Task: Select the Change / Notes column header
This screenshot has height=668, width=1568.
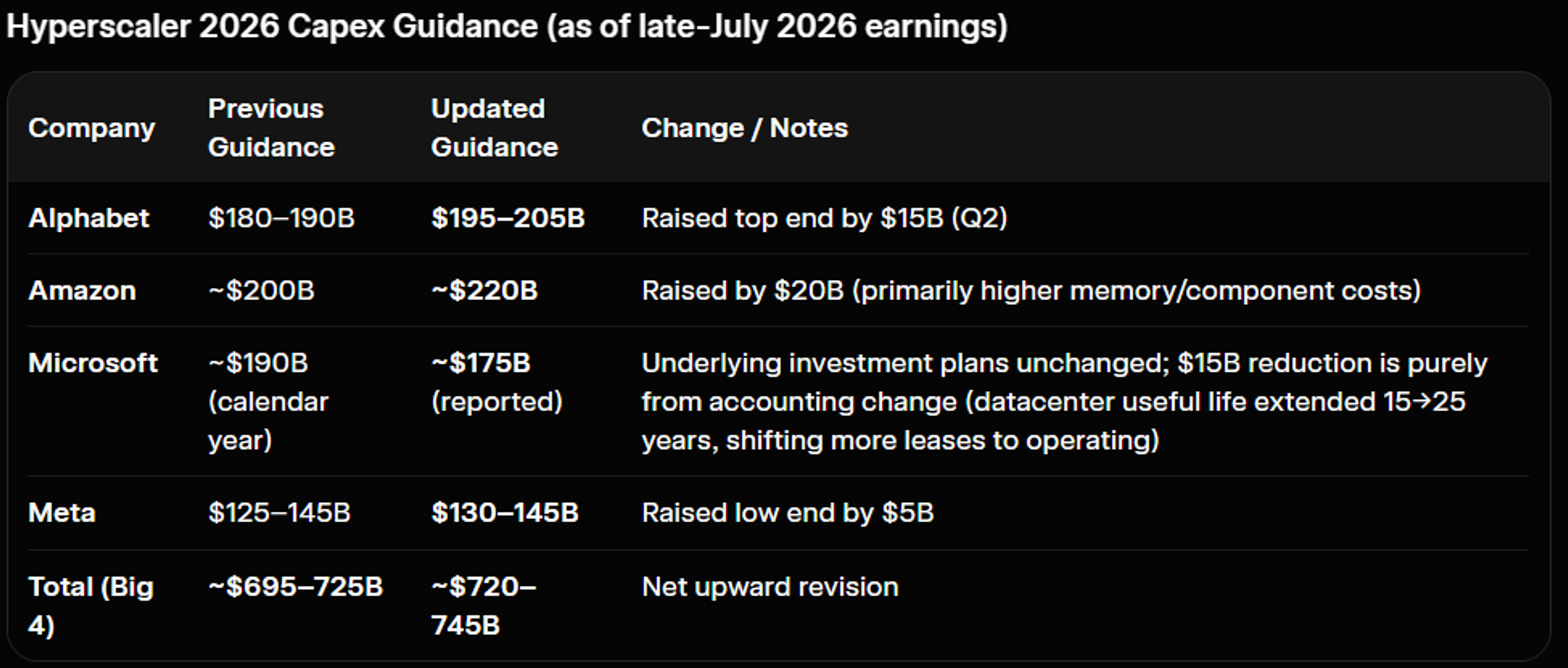Action: 744,128
